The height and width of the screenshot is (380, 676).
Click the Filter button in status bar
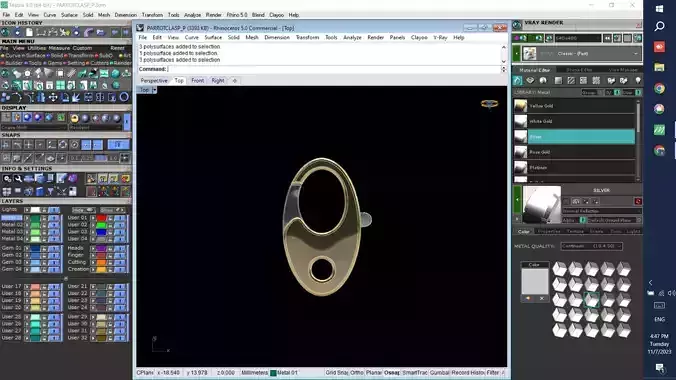(x=492, y=373)
